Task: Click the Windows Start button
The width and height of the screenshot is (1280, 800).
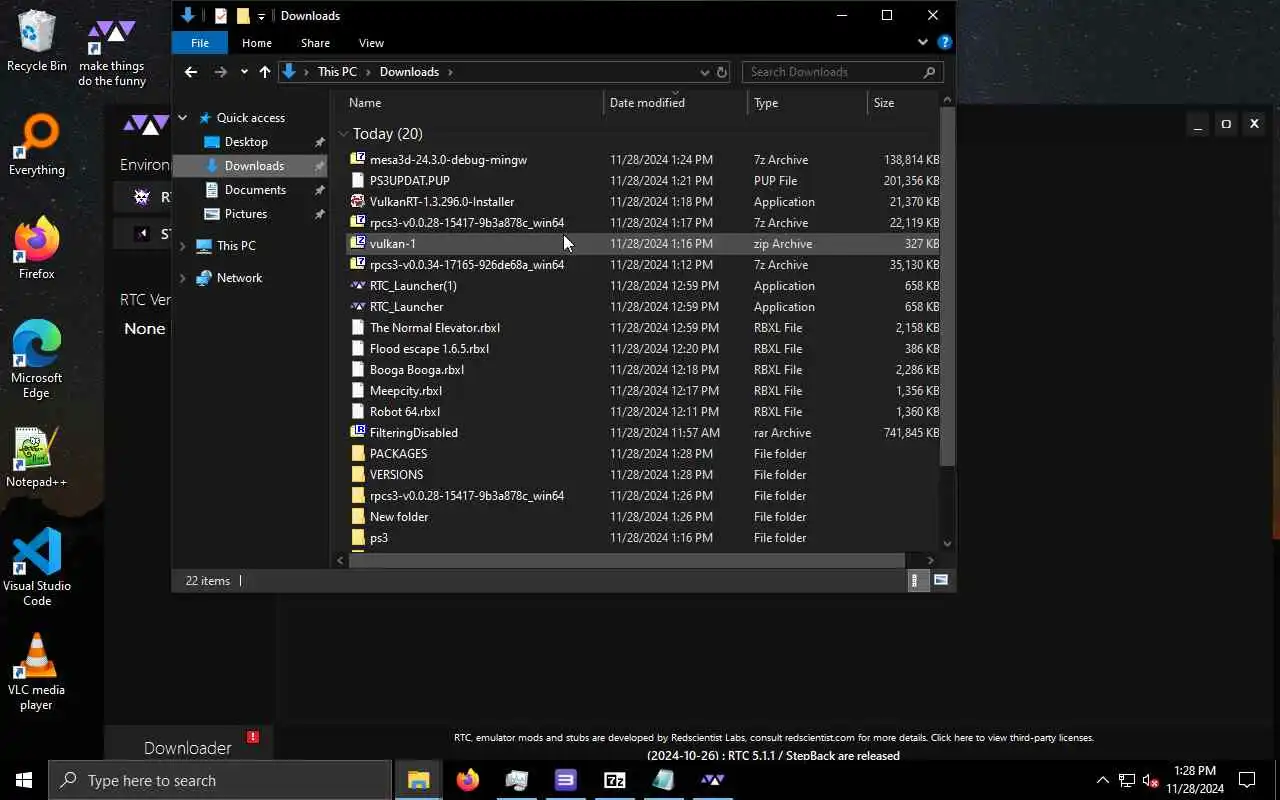Action: 24,780
